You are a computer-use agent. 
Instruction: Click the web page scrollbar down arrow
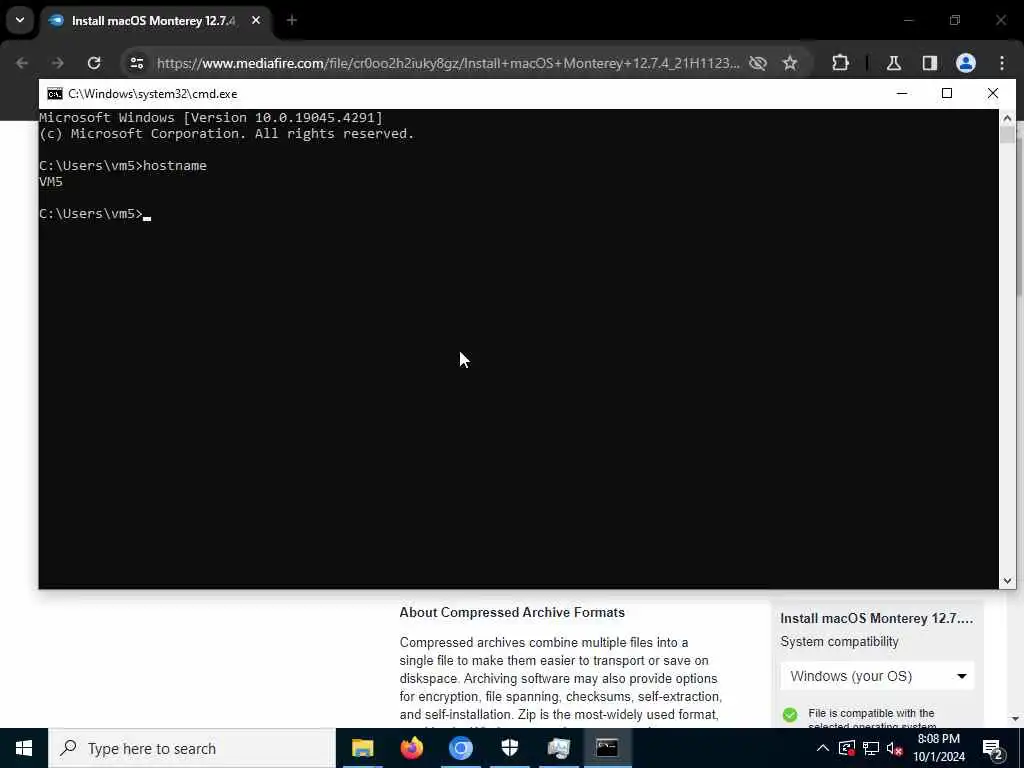[x=1016, y=719]
